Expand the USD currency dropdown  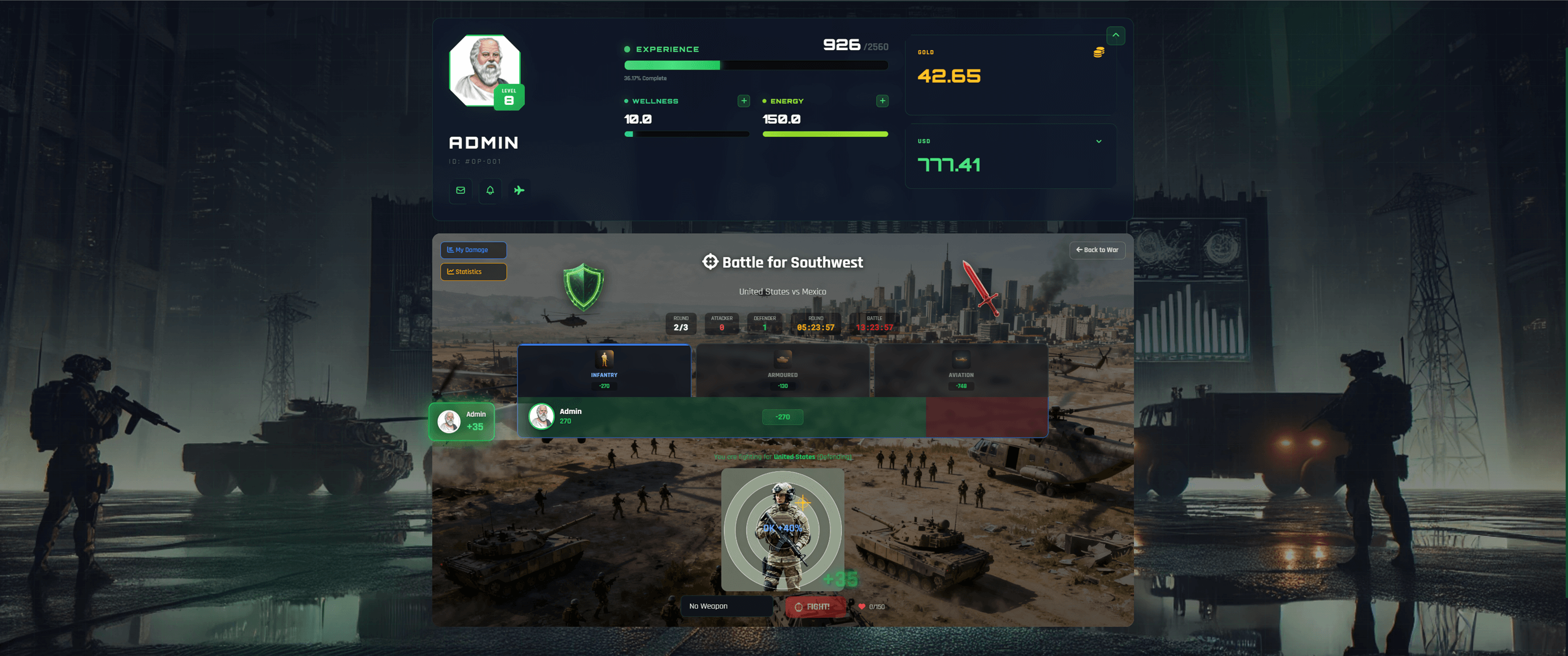click(x=1099, y=141)
